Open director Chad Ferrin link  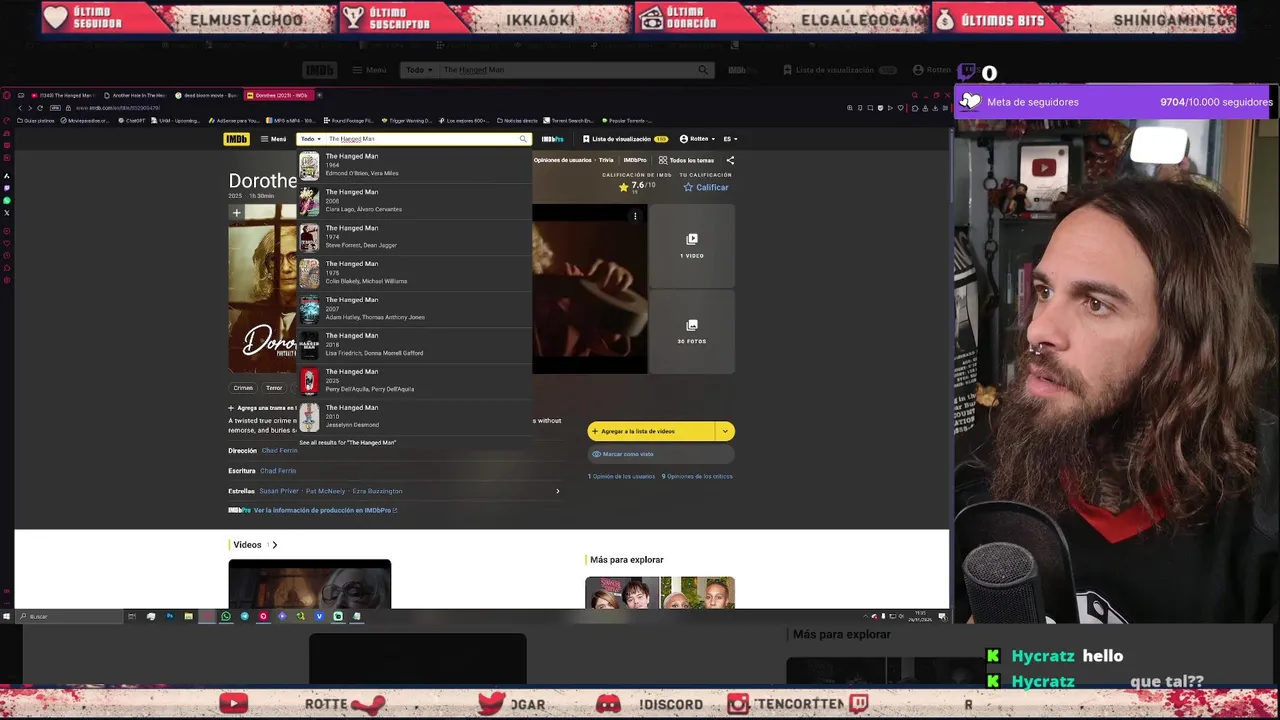pyautogui.click(x=279, y=451)
